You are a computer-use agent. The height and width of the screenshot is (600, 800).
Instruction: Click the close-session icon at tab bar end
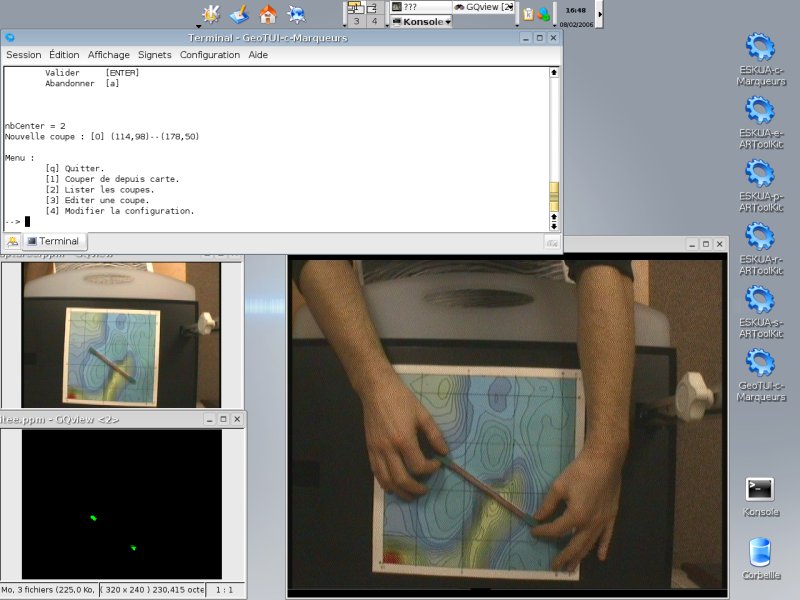552,242
